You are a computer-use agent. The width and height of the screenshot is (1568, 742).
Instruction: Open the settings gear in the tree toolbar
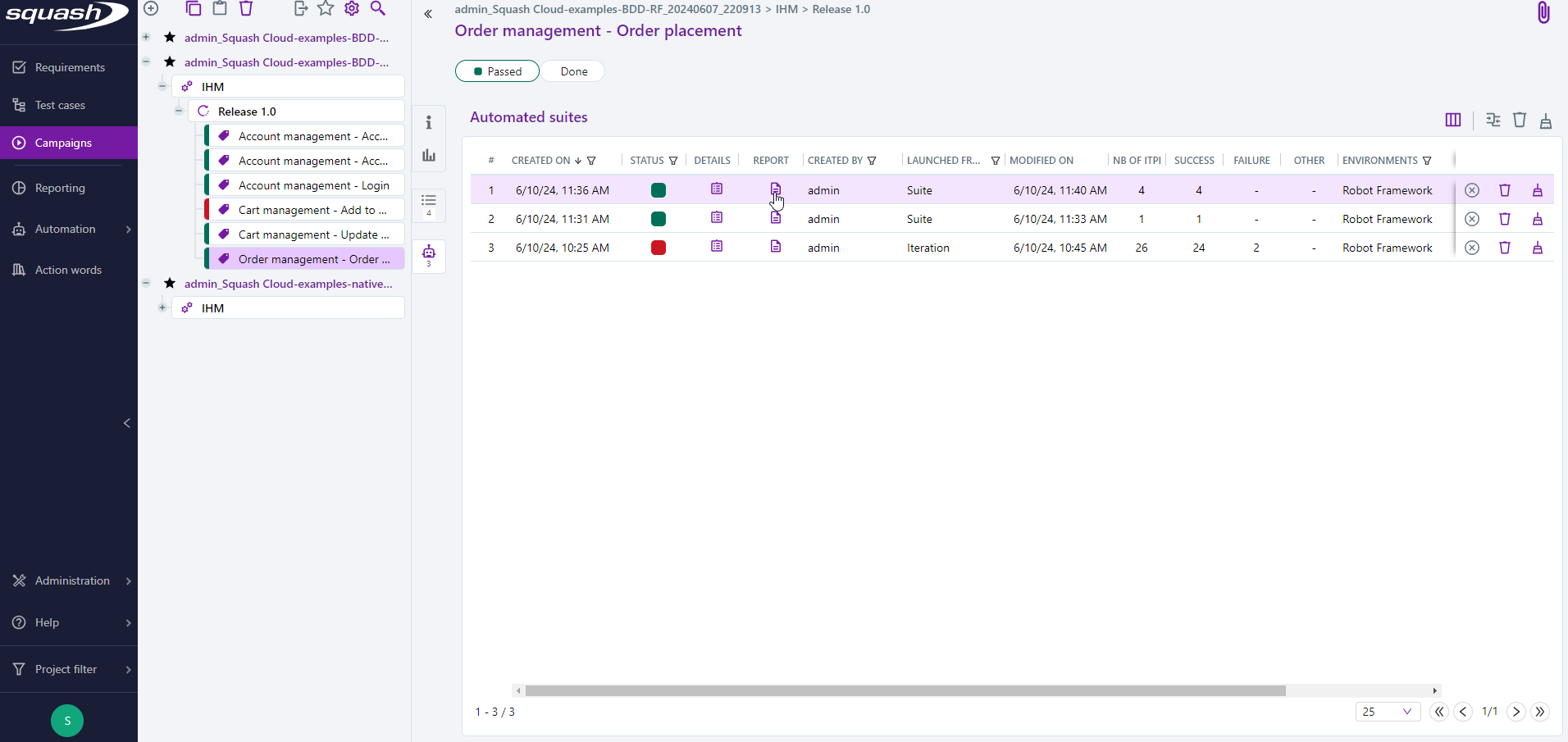click(x=352, y=9)
